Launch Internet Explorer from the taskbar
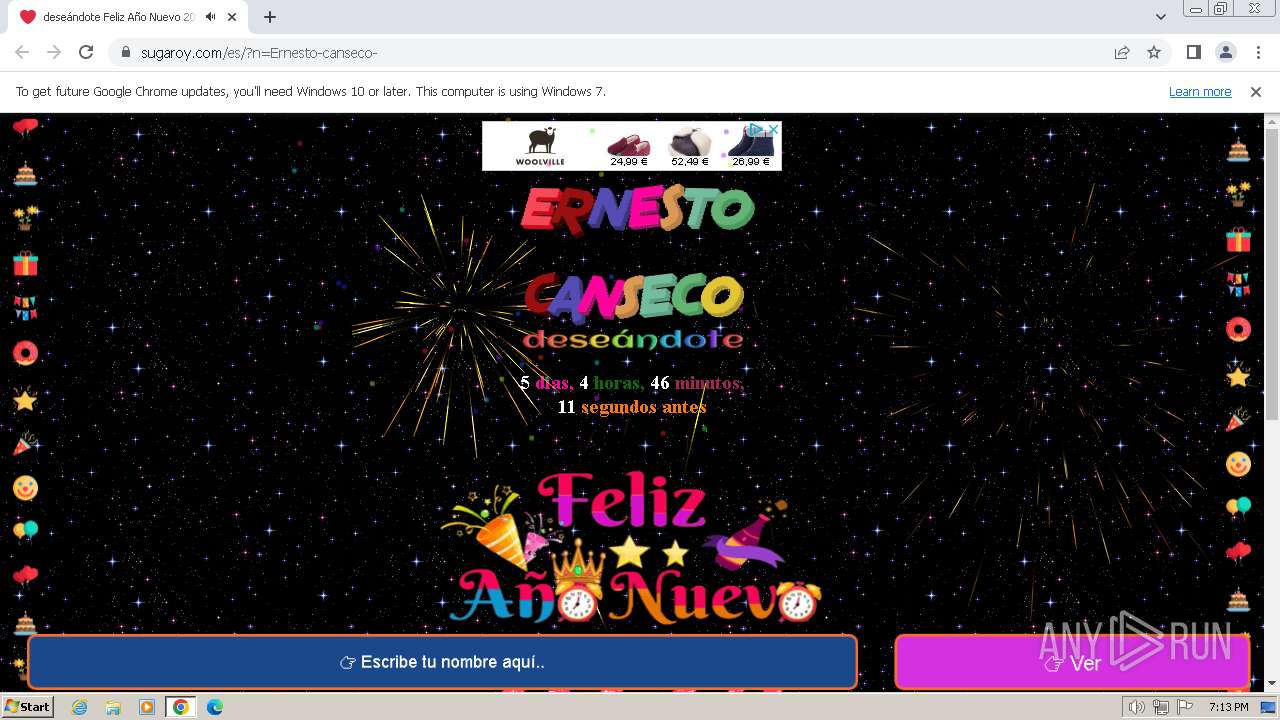 coord(79,707)
